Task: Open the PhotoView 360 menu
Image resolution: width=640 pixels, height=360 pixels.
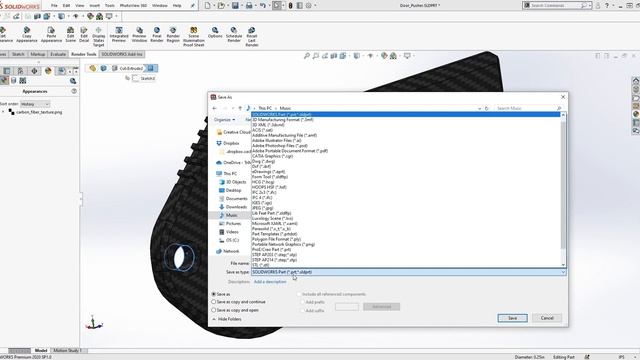Action: [133, 6]
